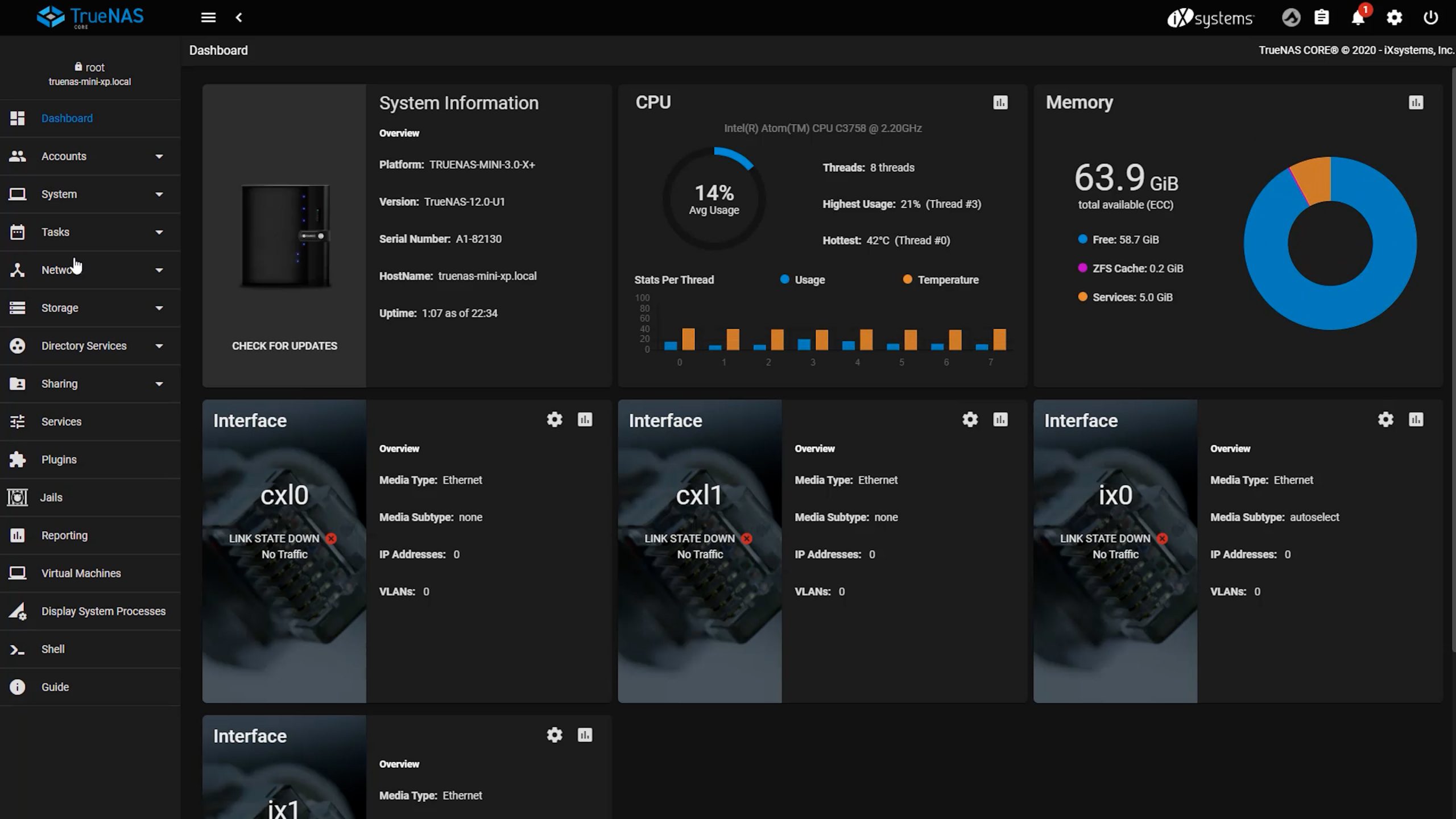
Task: Open the Services menu item
Action: tap(61, 421)
